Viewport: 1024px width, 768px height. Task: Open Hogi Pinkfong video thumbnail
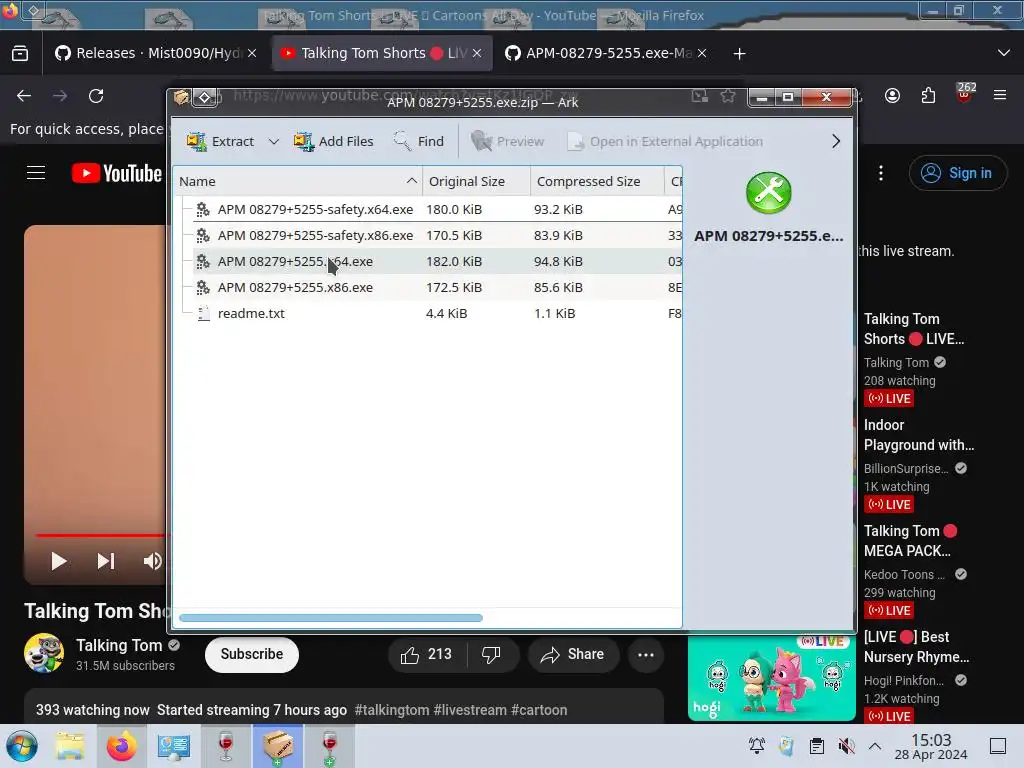[x=771, y=677]
